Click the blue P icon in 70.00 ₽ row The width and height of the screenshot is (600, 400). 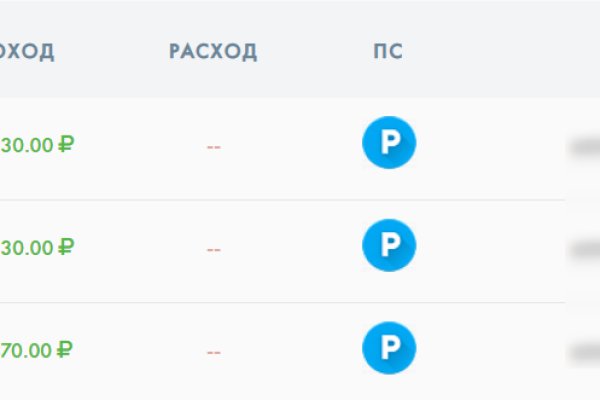(389, 349)
